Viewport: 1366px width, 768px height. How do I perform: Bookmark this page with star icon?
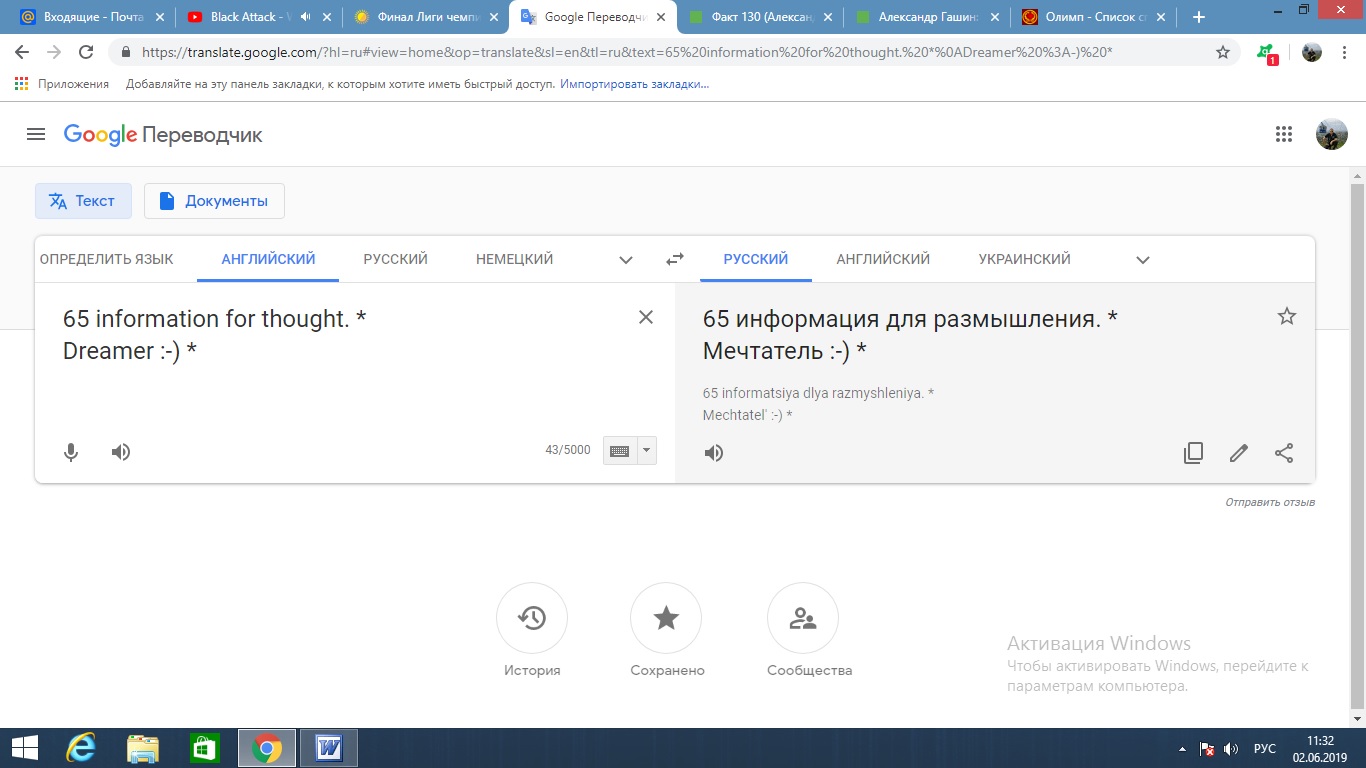click(1223, 52)
